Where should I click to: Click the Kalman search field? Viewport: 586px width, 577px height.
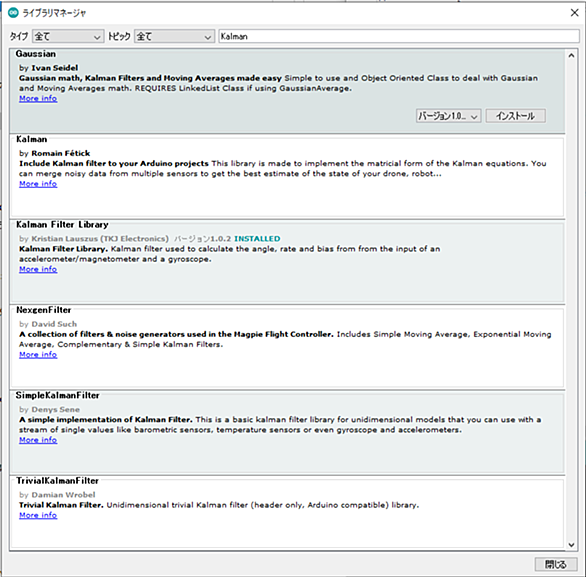point(399,36)
